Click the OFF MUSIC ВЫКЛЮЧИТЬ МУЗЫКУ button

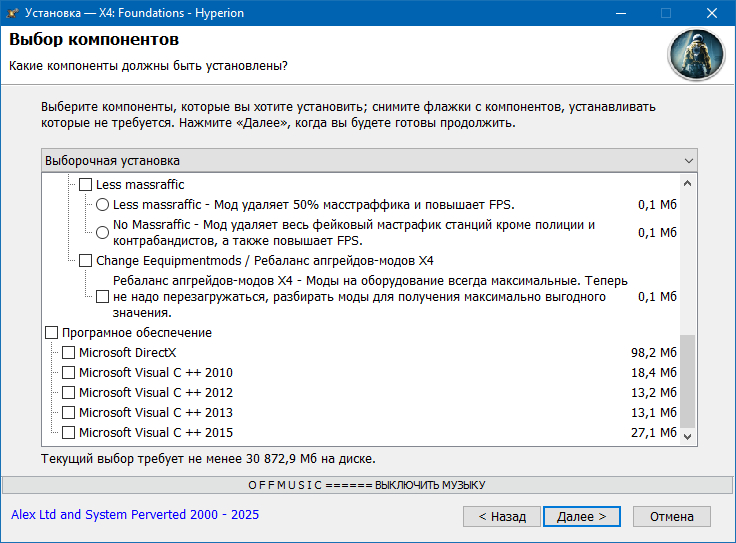367,485
